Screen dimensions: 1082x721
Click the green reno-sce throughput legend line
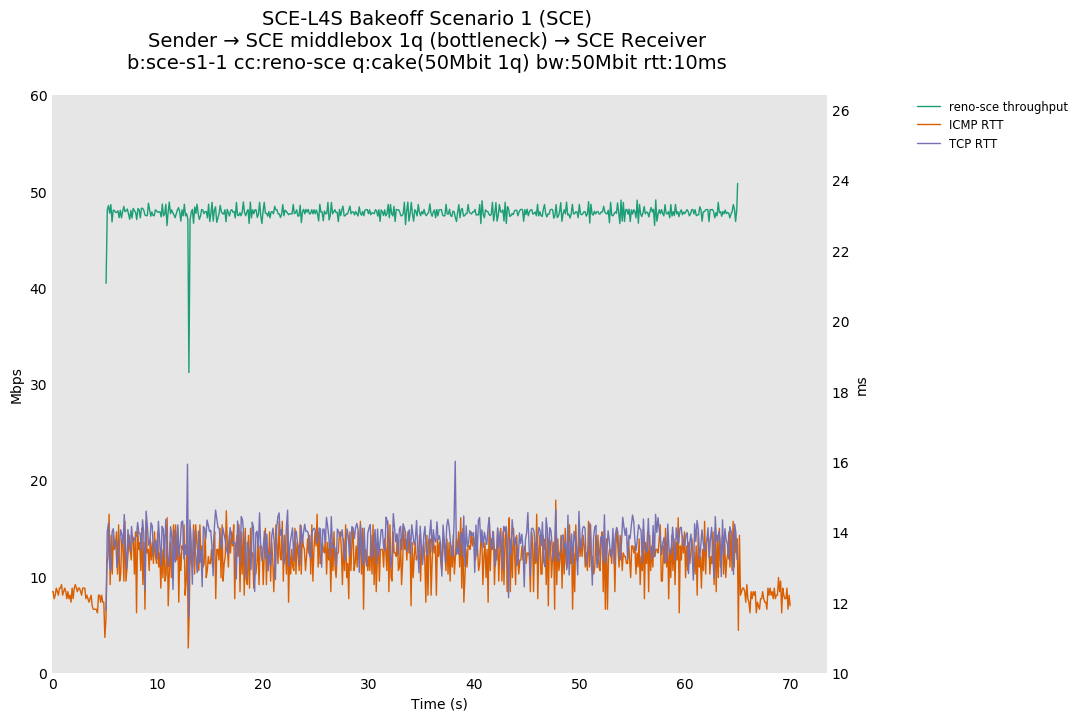click(x=929, y=107)
